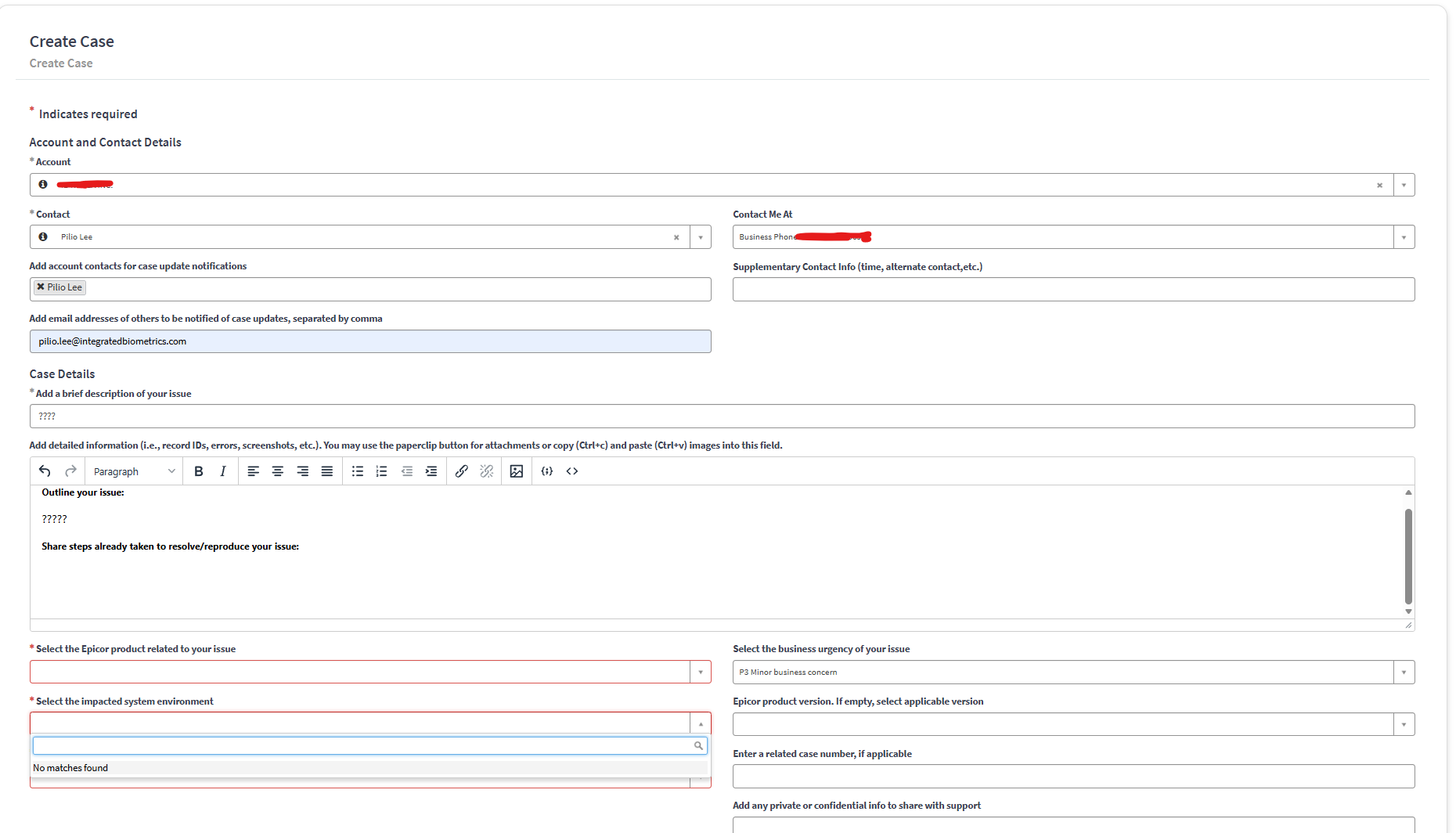The image size is (1456, 833).
Task: Increase indent in the editor
Action: [x=431, y=471]
